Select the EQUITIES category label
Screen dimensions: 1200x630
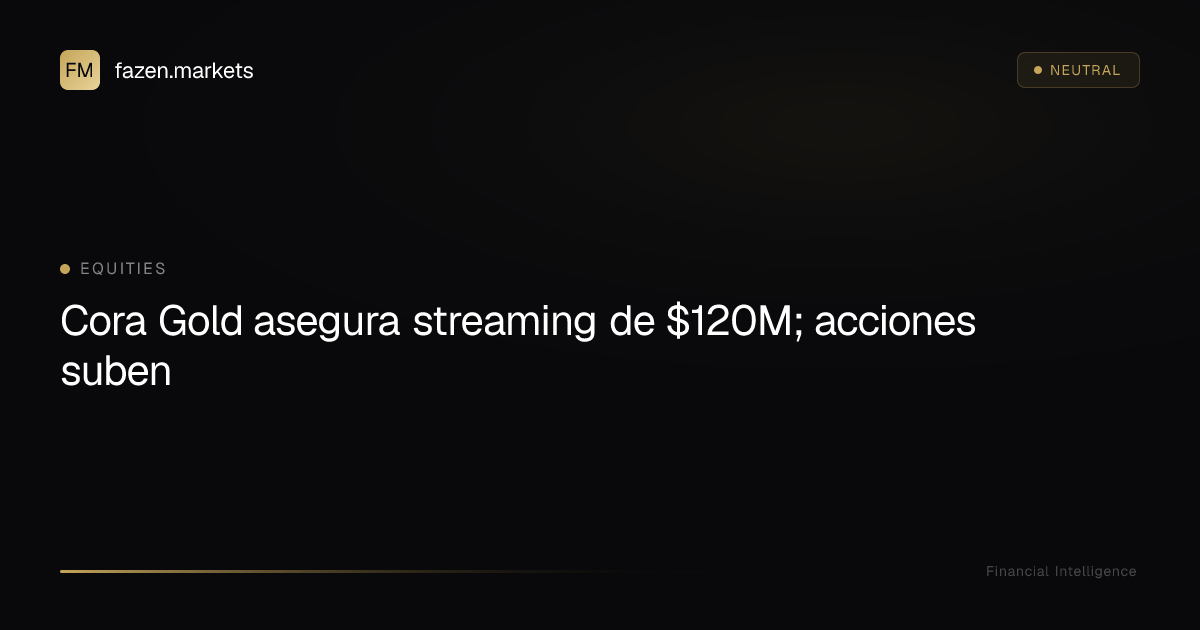point(123,269)
